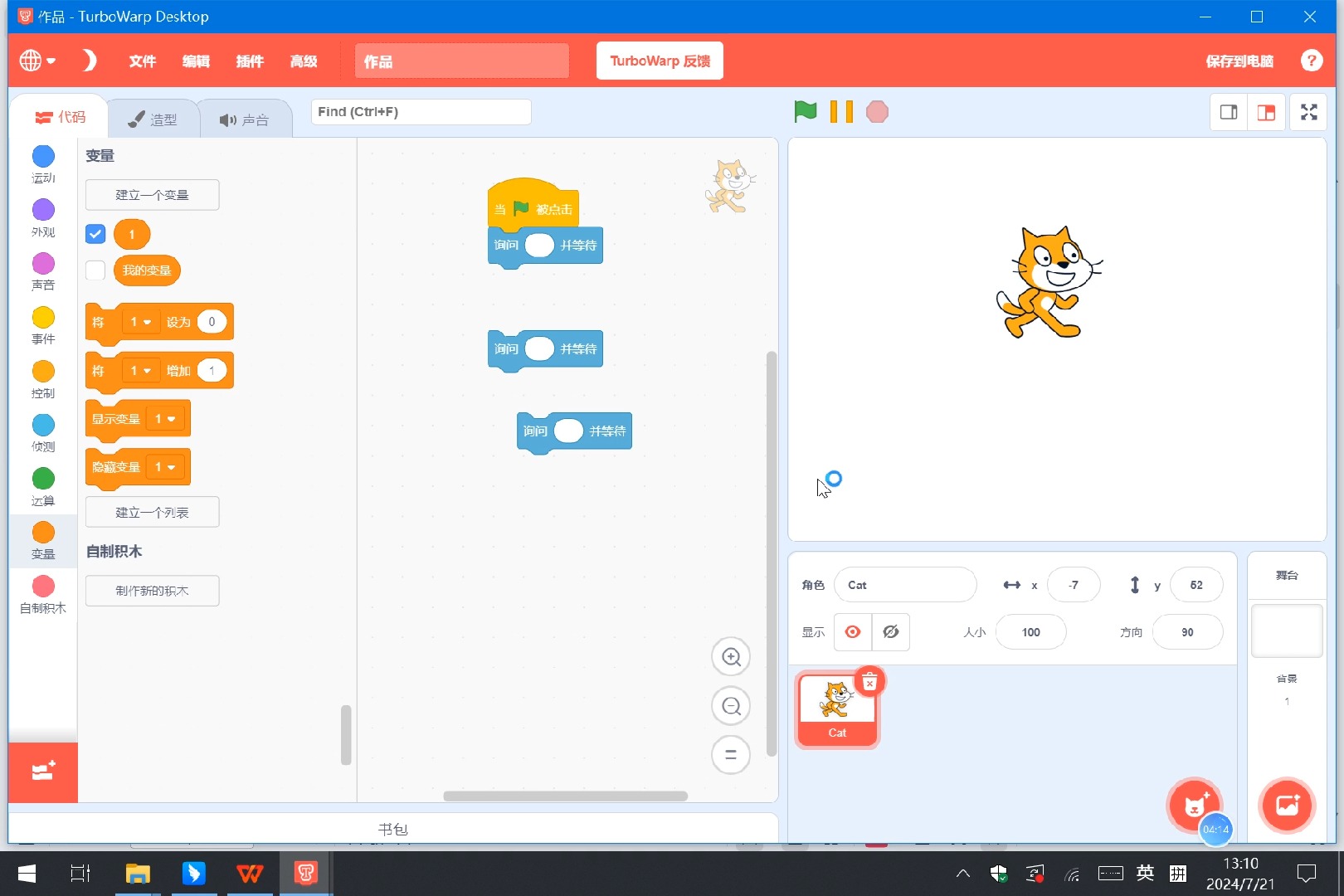Select the 运算 operators block category
This screenshot has width=1344, height=896.
coord(43,487)
